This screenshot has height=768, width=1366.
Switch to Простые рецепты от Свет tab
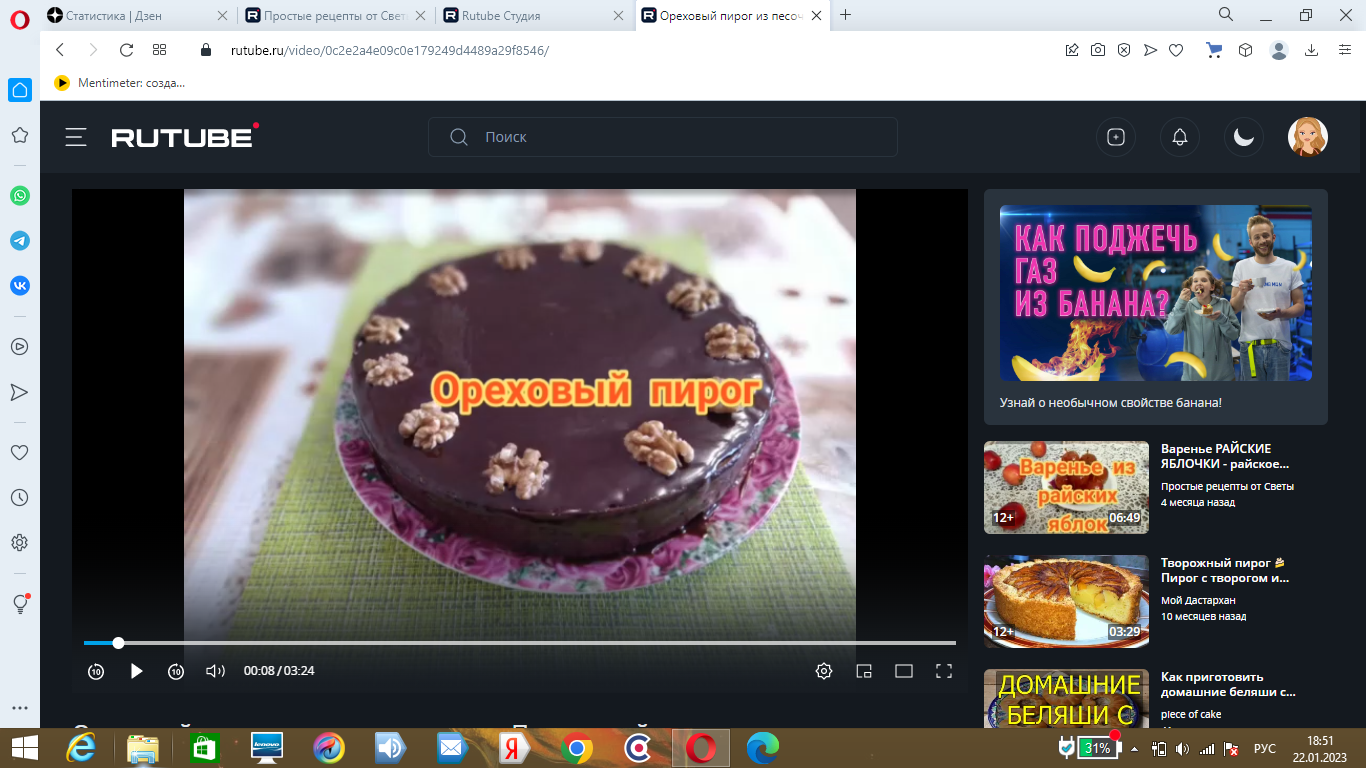point(336,15)
